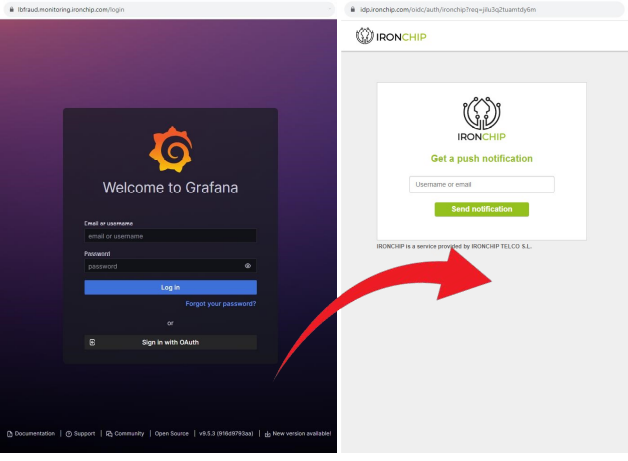Click the OAuth sign-in icon

[92, 342]
